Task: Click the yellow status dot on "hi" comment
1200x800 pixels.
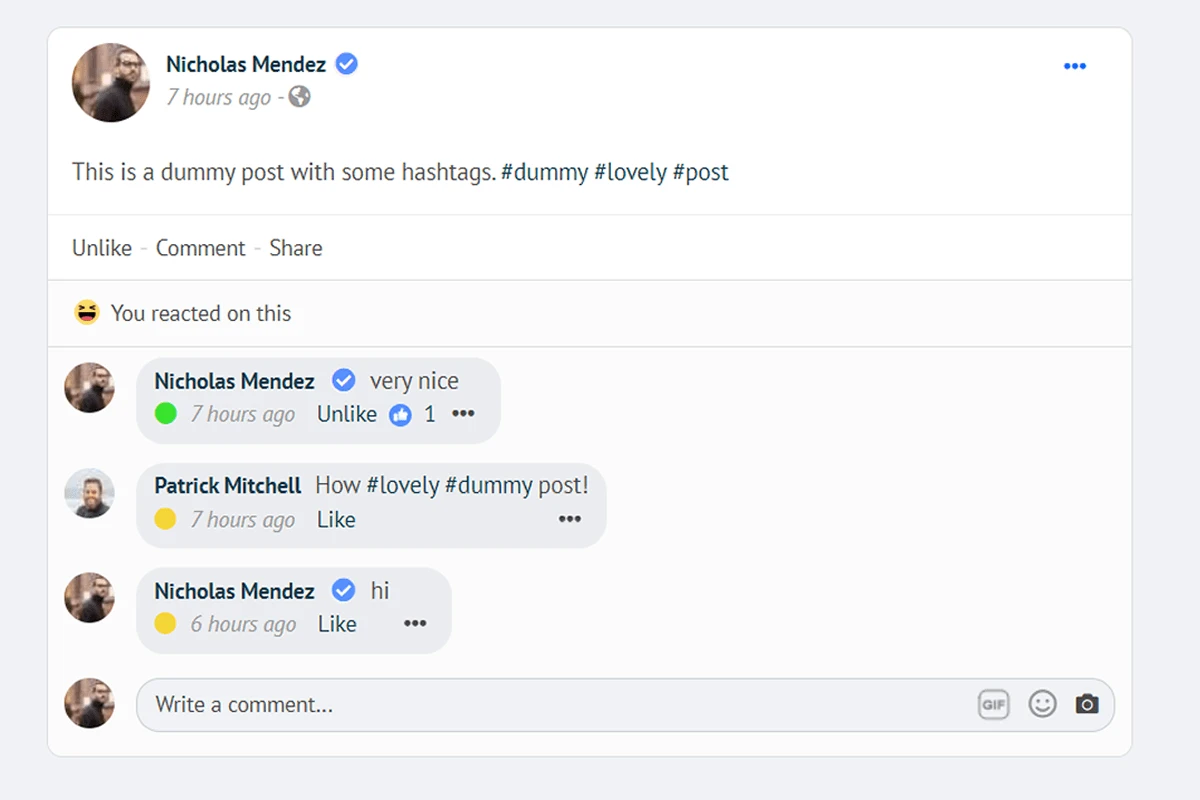Action: click(x=166, y=624)
